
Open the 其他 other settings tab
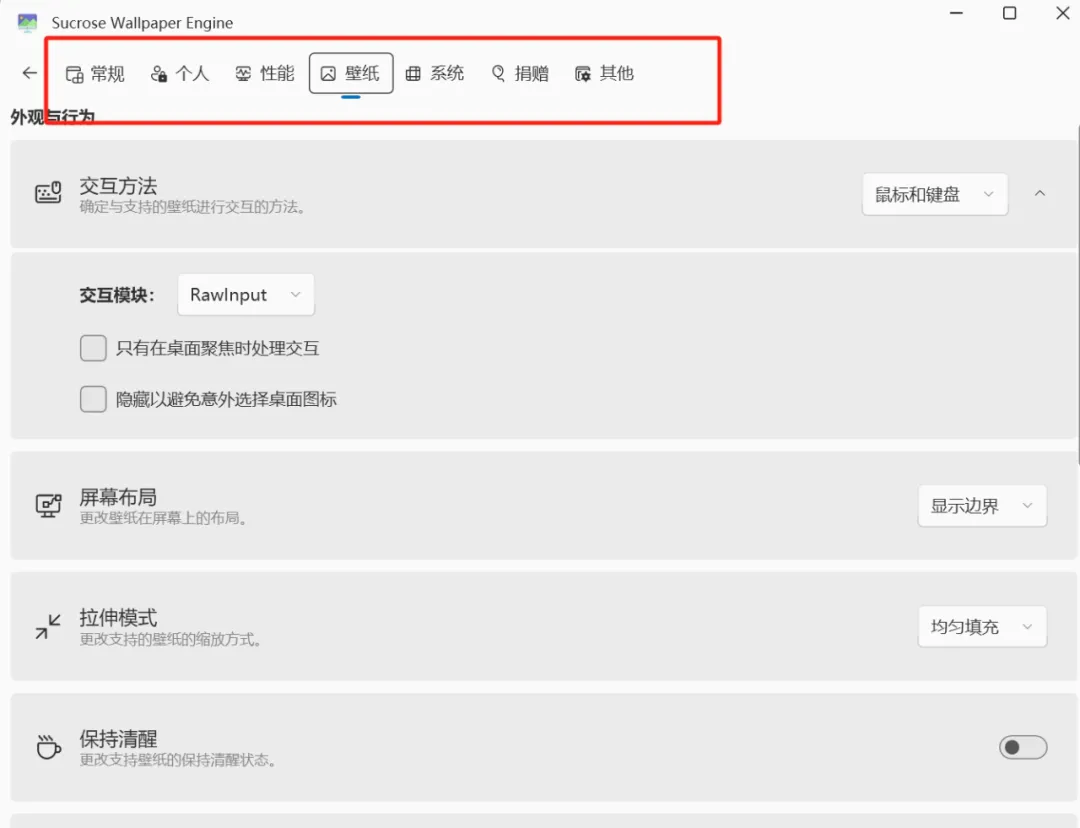click(605, 74)
